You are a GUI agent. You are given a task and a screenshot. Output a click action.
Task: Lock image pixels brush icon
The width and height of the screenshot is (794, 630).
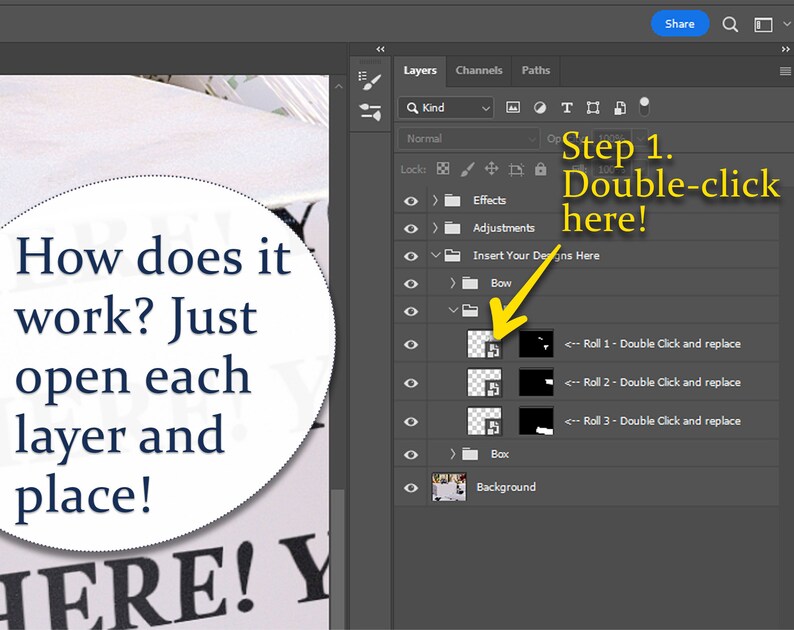(x=467, y=169)
